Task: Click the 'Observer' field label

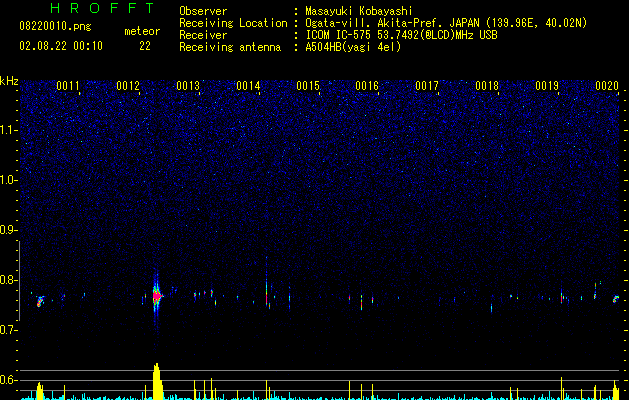Action: click(x=203, y=11)
